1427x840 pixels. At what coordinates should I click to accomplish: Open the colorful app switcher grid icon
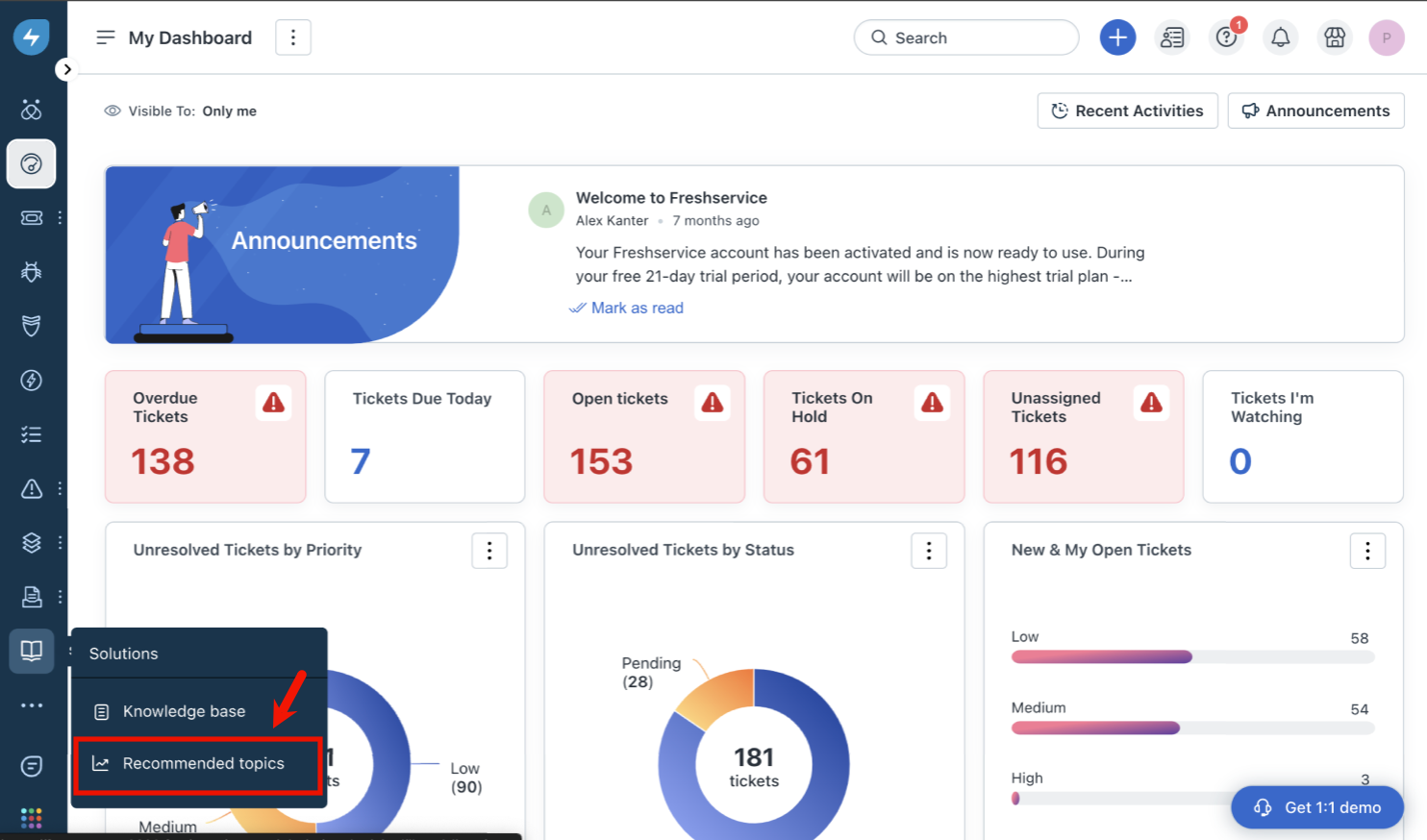tap(32, 818)
